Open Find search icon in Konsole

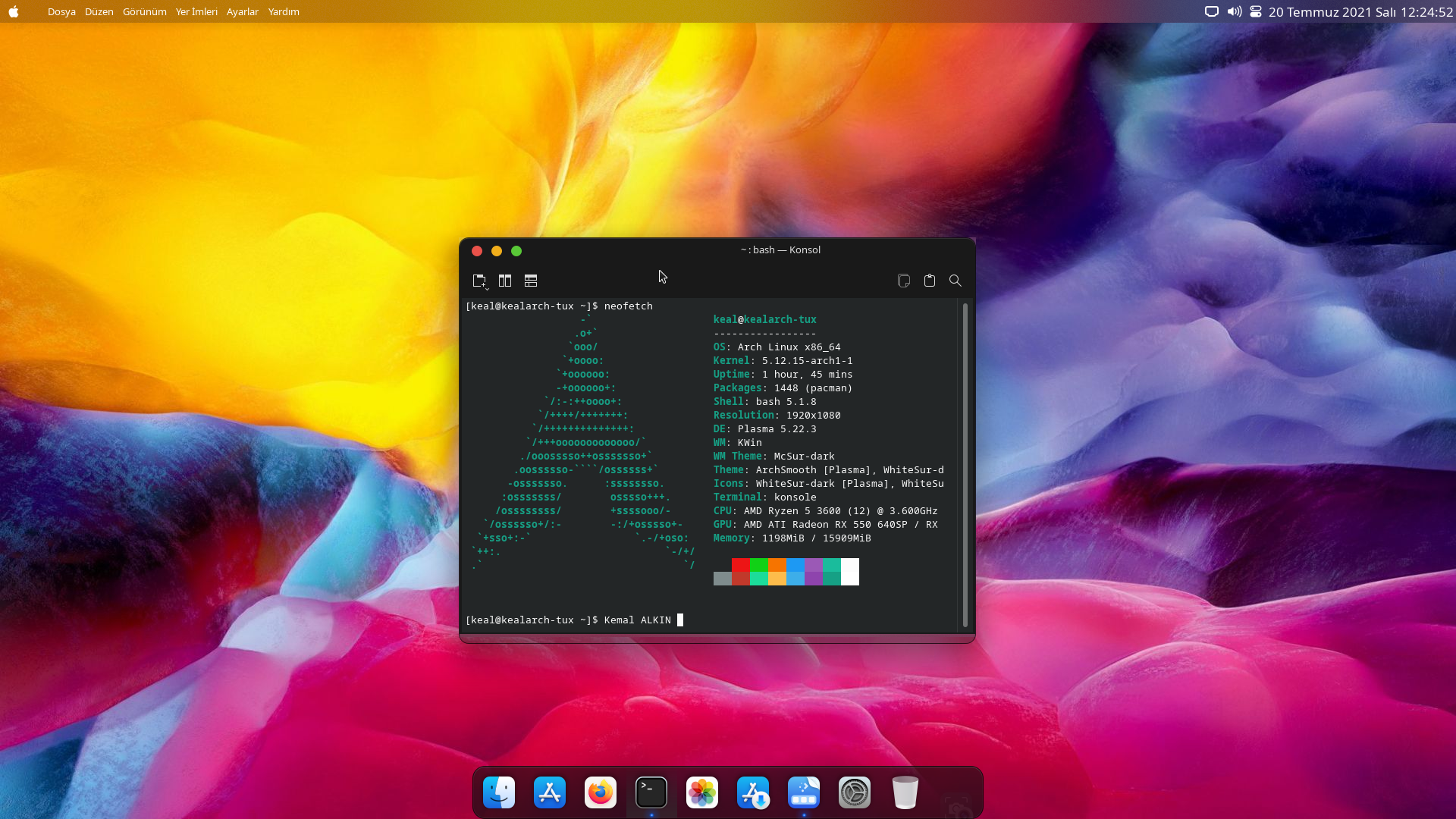pyautogui.click(x=955, y=281)
